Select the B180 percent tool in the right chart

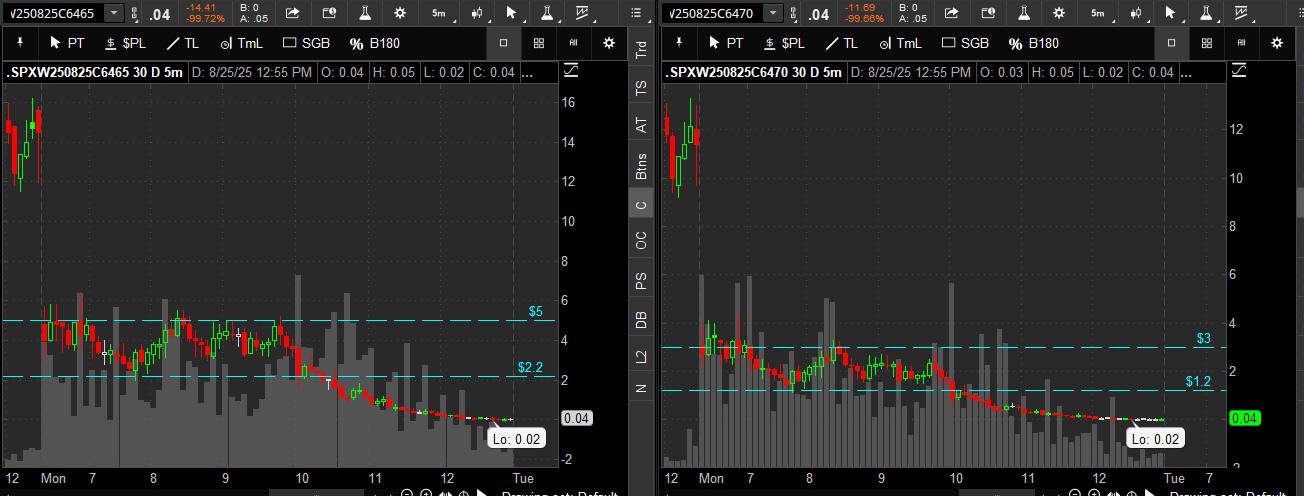(1033, 43)
